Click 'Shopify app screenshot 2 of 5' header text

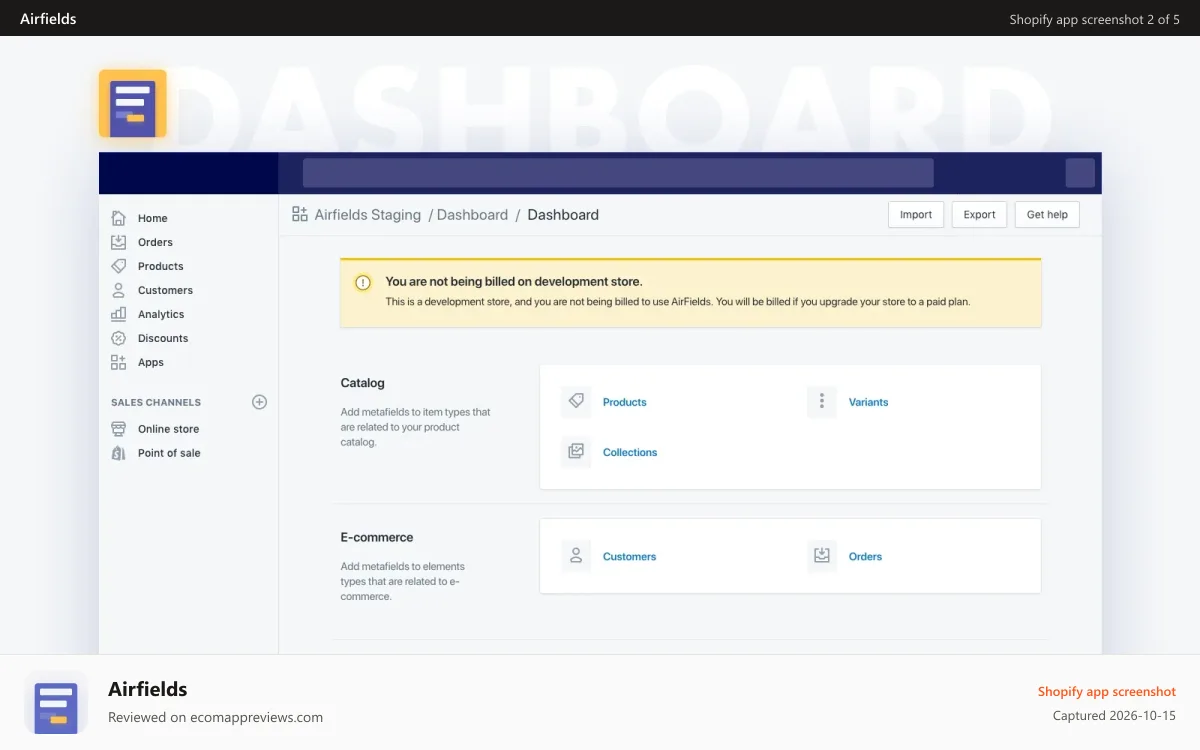1094,19
